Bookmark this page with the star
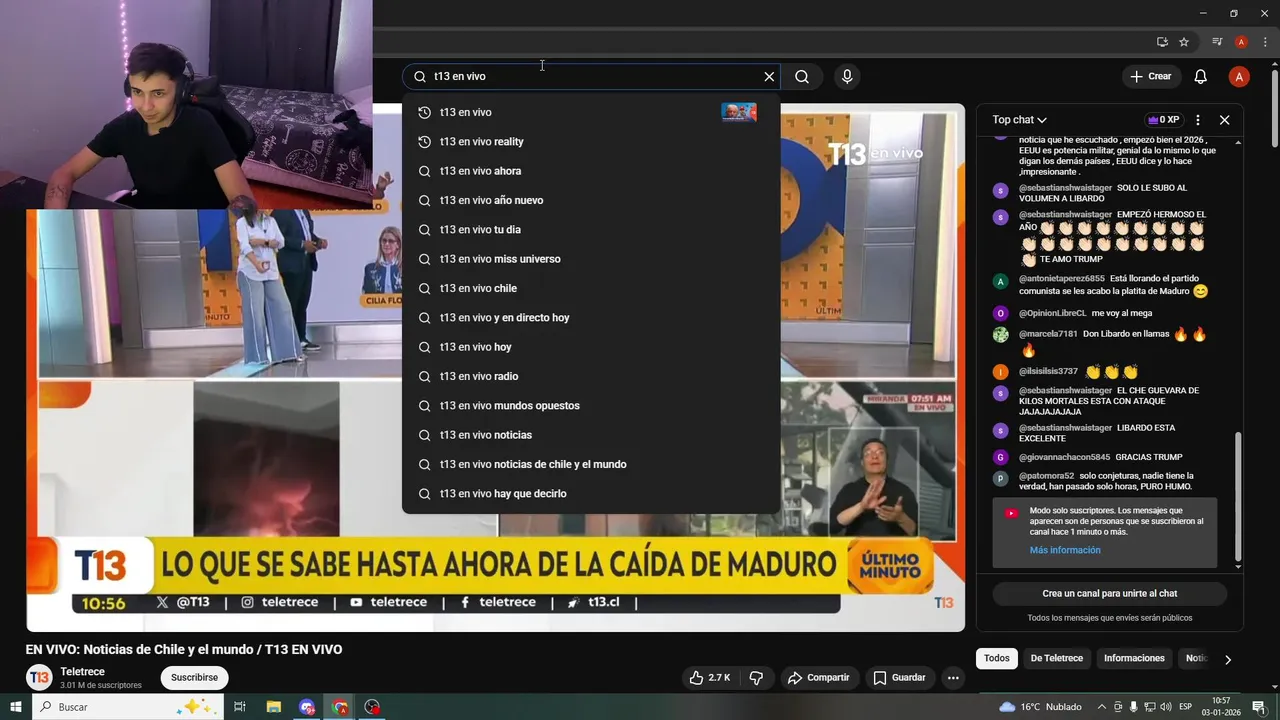1280x720 pixels. pos(1184,42)
